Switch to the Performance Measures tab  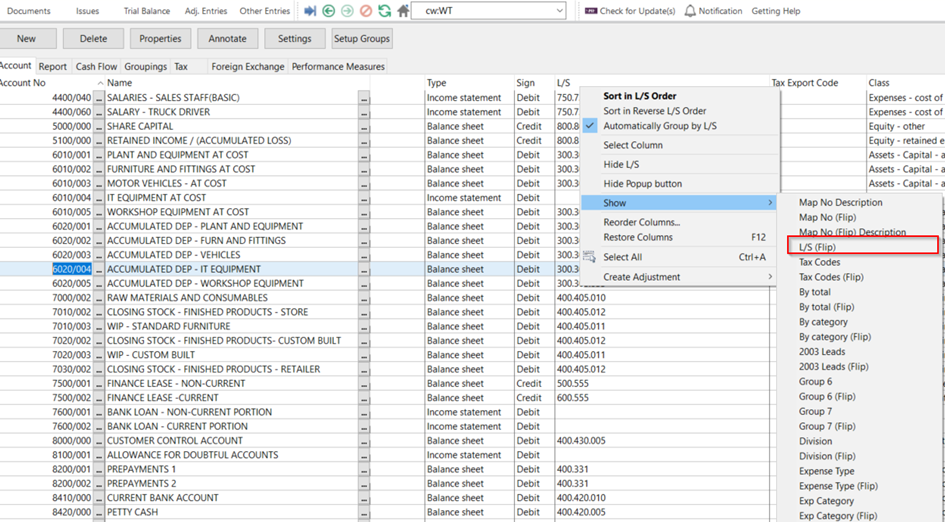click(x=338, y=67)
